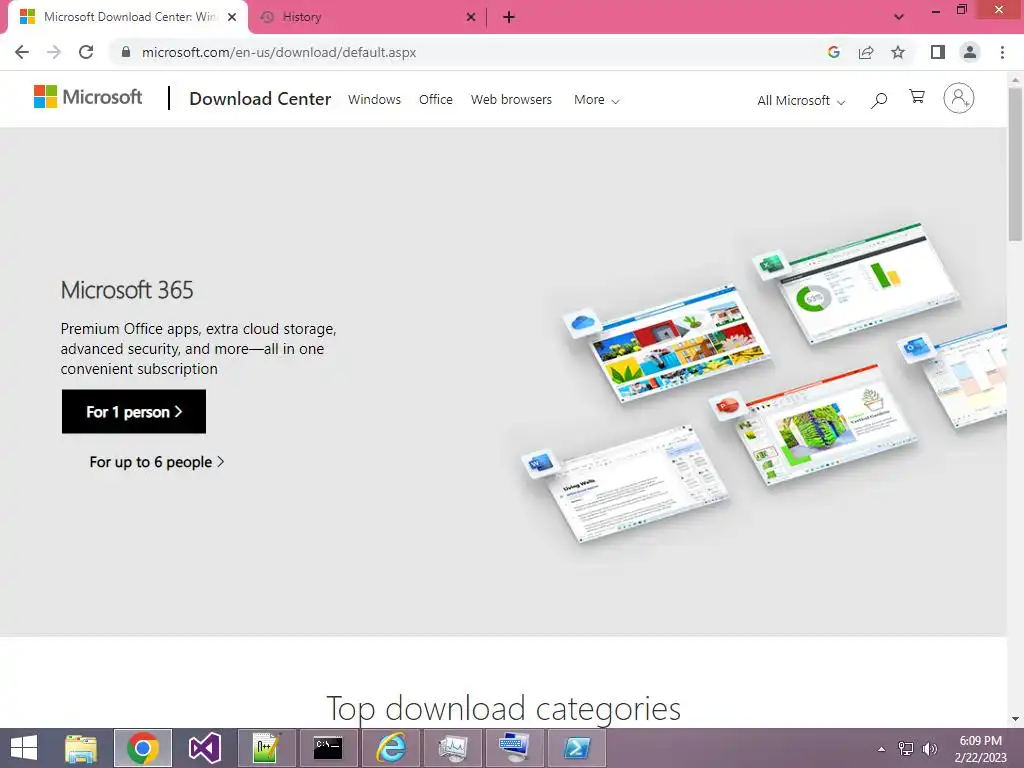Open File Explorer from taskbar
The height and width of the screenshot is (768, 1024).
click(x=81, y=748)
